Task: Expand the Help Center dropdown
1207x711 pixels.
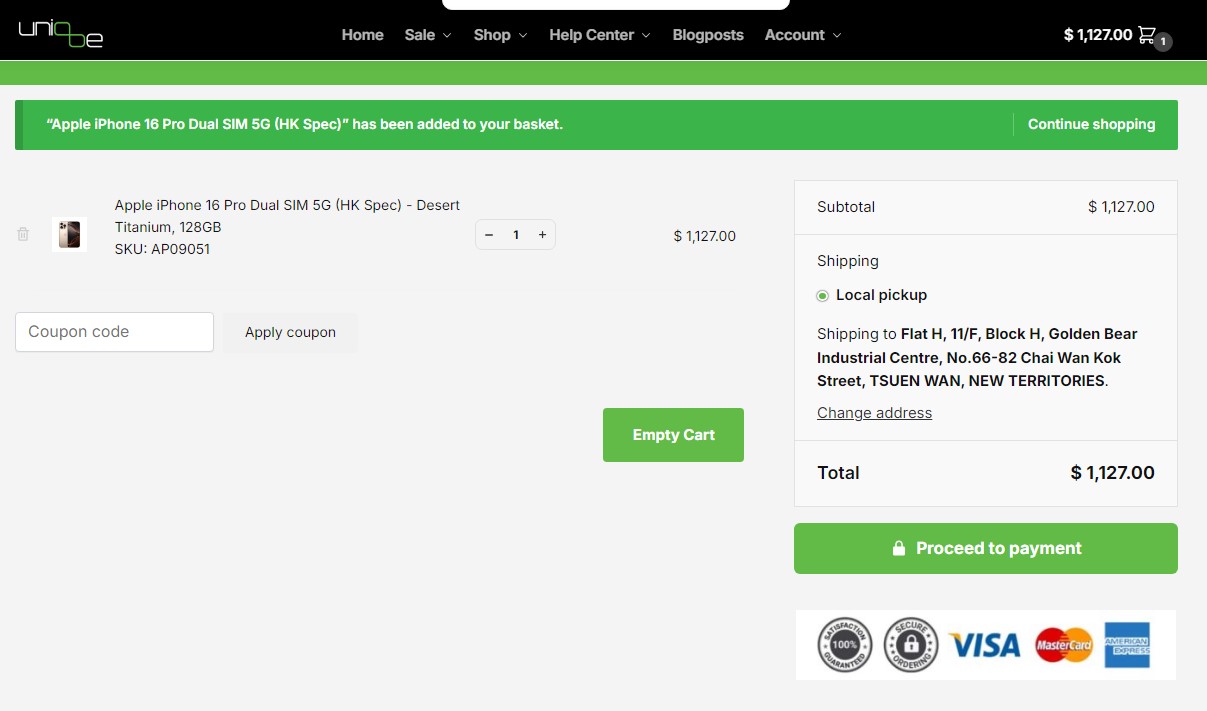Action: pos(600,35)
